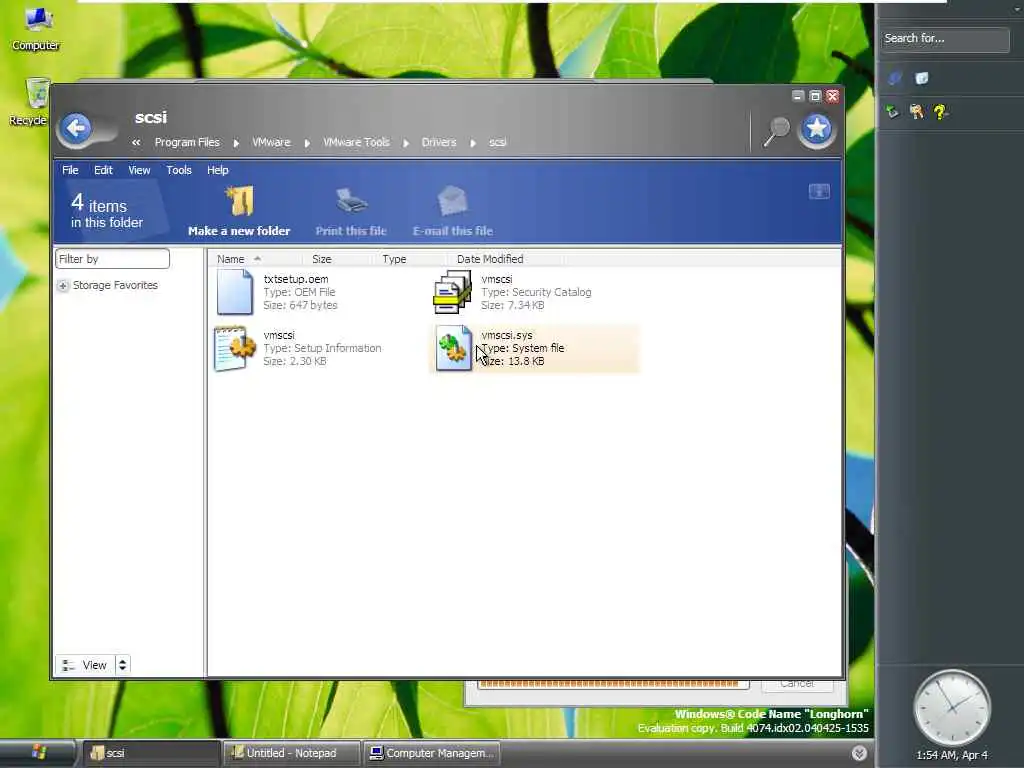Expand arrow after Program Files breadcrumb
The width and height of the screenshot is (1024, 768).
click(236, 142)
